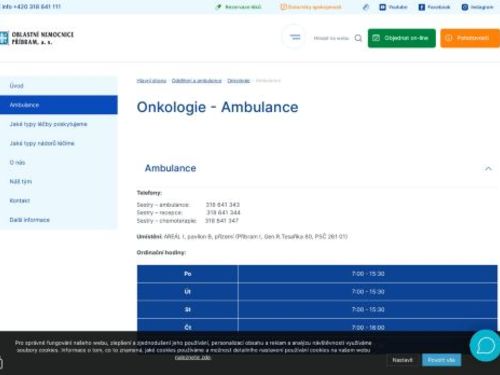Click the Onkologie - Ambulance page title
Screen dimensions: 500x375
coord(217,107)
